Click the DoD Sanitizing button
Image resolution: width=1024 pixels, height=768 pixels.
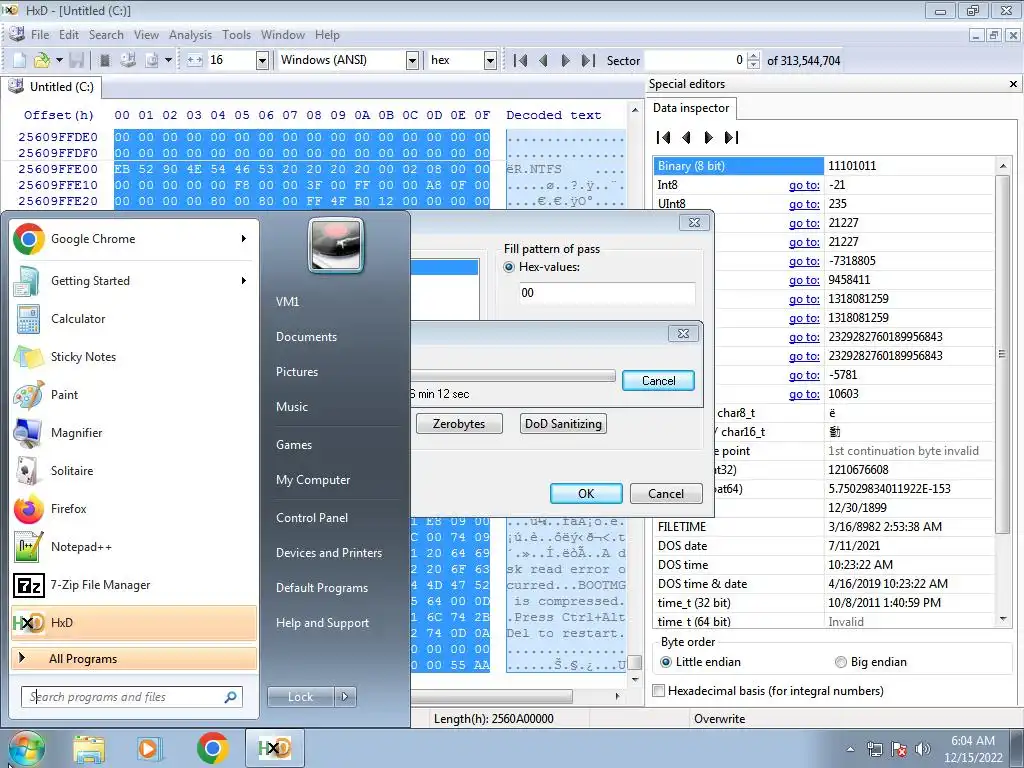pyautogui.click(x=563, y=424)
